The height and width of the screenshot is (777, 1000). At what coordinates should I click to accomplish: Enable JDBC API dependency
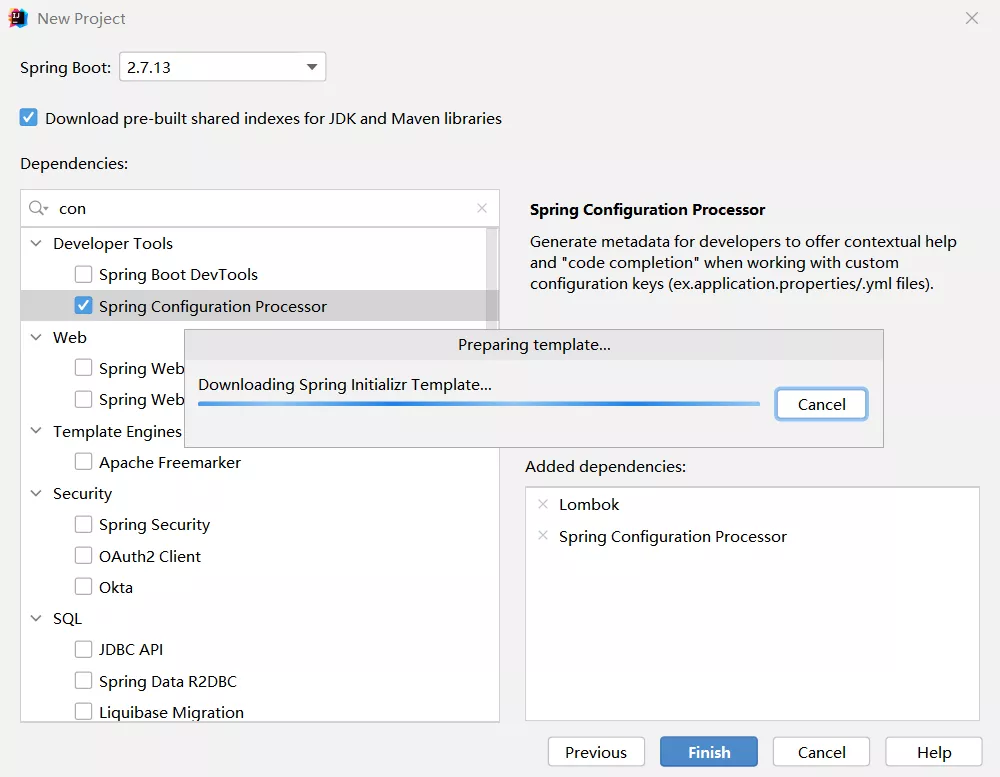coord(84,649)
